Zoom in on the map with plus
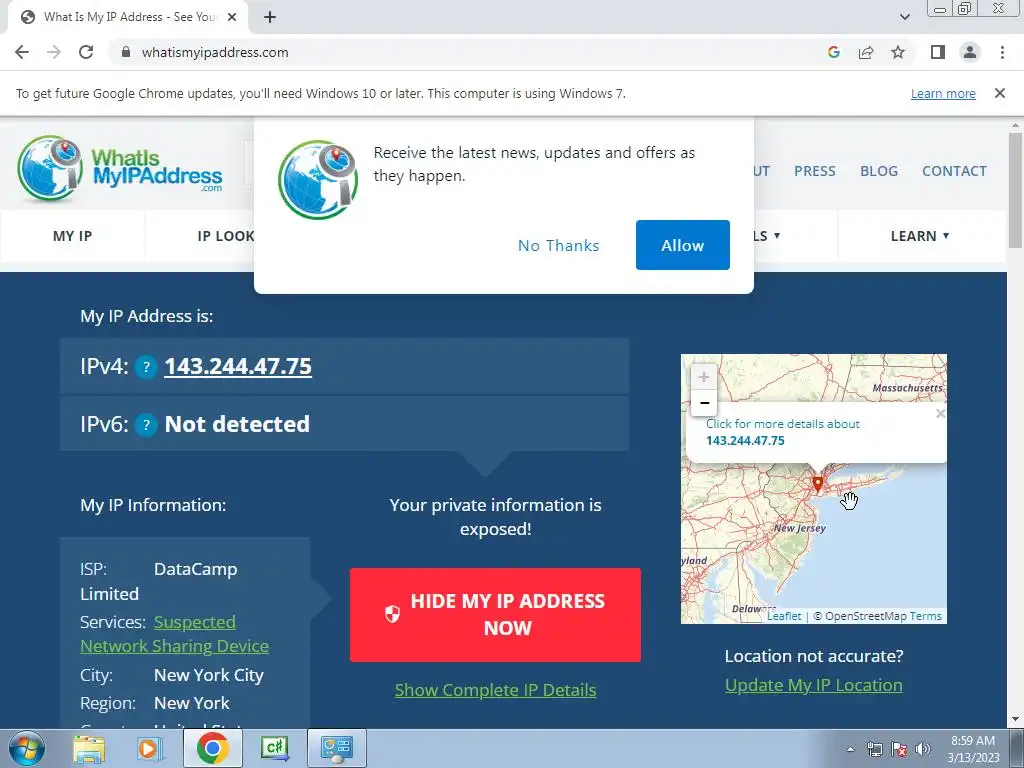 coord(703,377)
